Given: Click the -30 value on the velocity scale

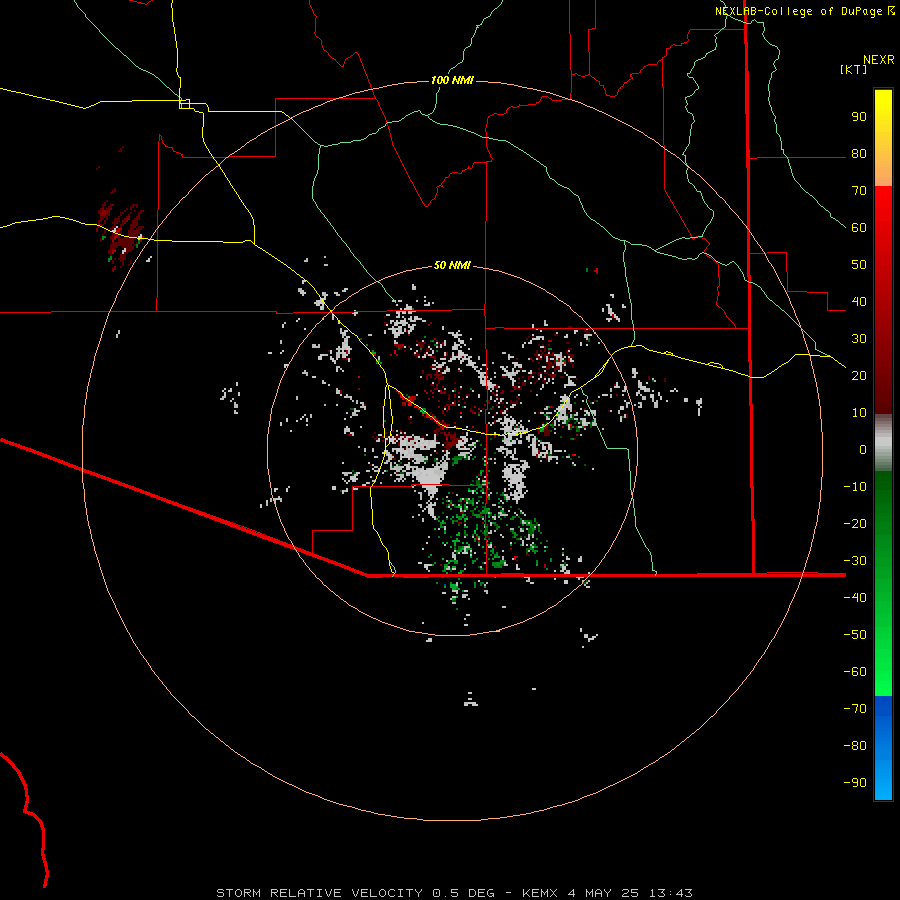Looking at the screenshot, I should pos(855,561).
